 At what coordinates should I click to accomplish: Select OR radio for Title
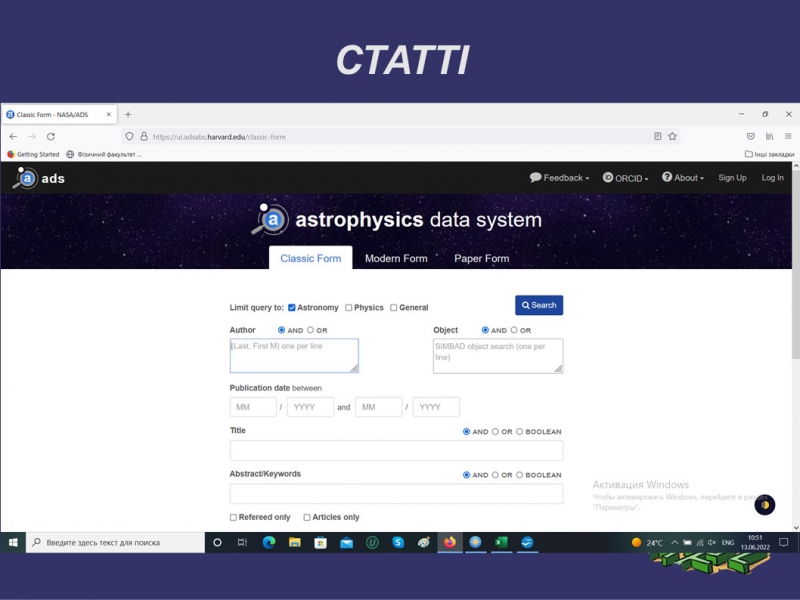(x=495, y=432)
